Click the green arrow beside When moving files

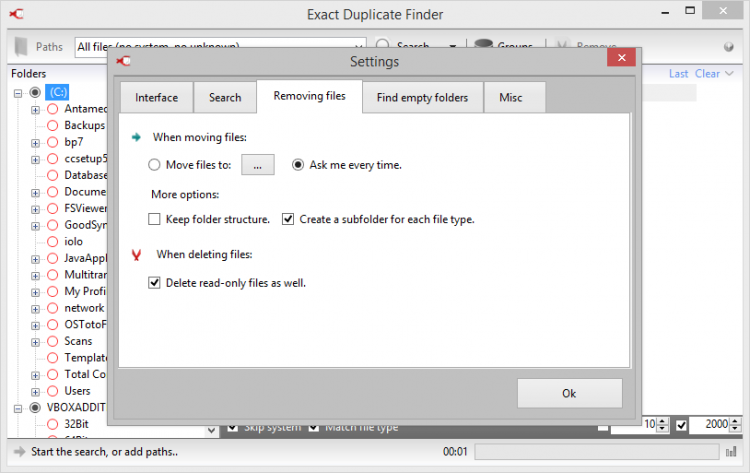click(x=136, y=137)
